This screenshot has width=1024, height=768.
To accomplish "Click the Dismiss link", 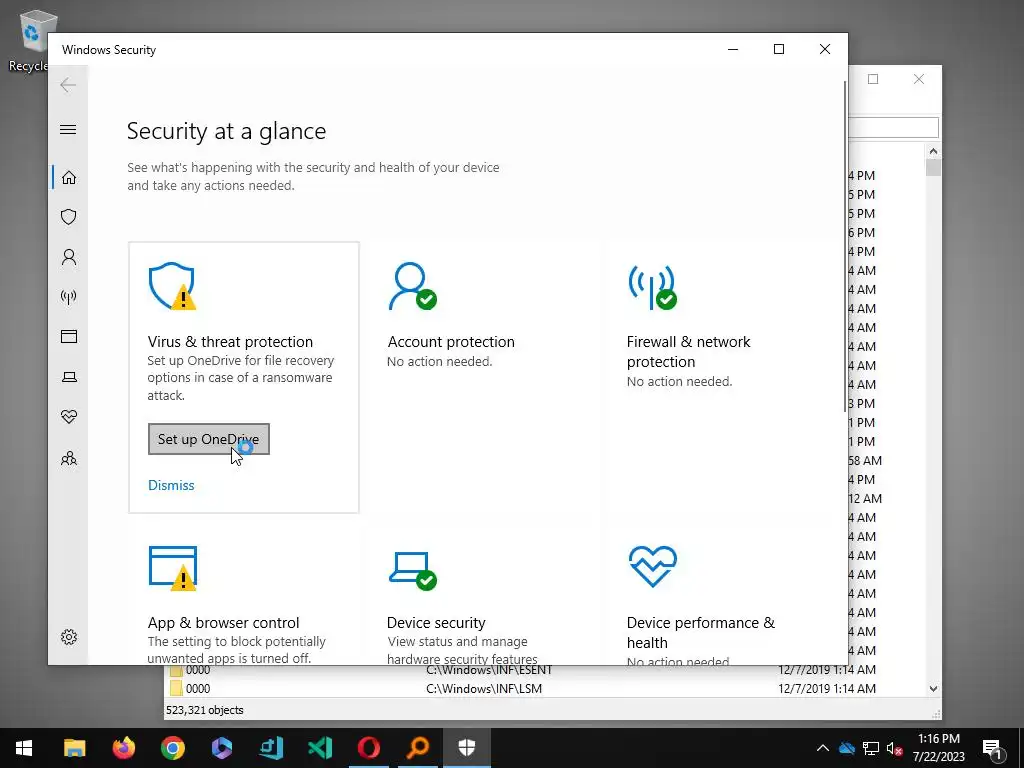I will [x=171, y=485].
